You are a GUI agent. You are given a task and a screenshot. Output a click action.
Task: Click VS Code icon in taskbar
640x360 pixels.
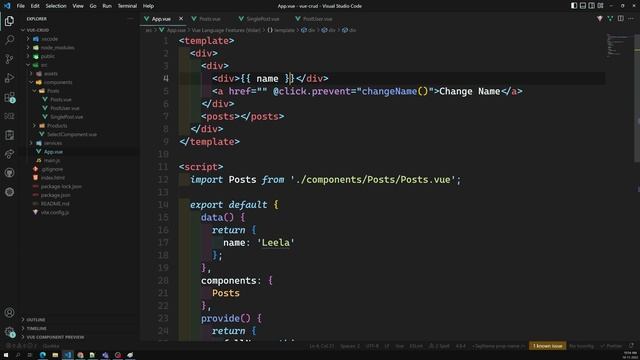click(68, 355)
